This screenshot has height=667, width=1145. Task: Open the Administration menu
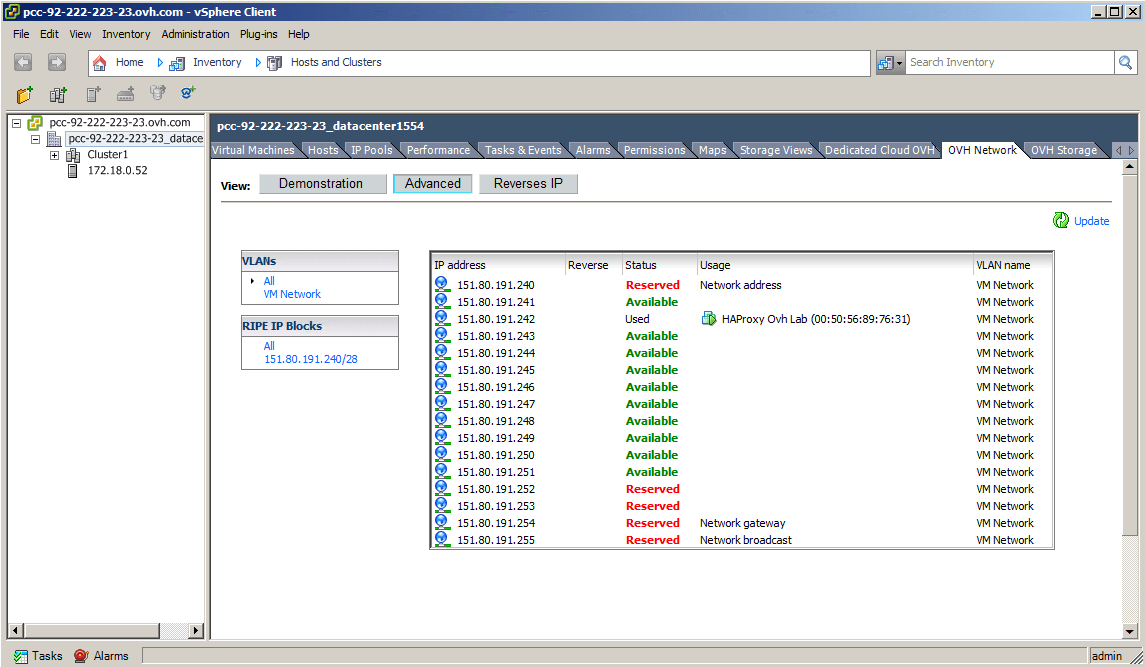click(x=195, y=34)
